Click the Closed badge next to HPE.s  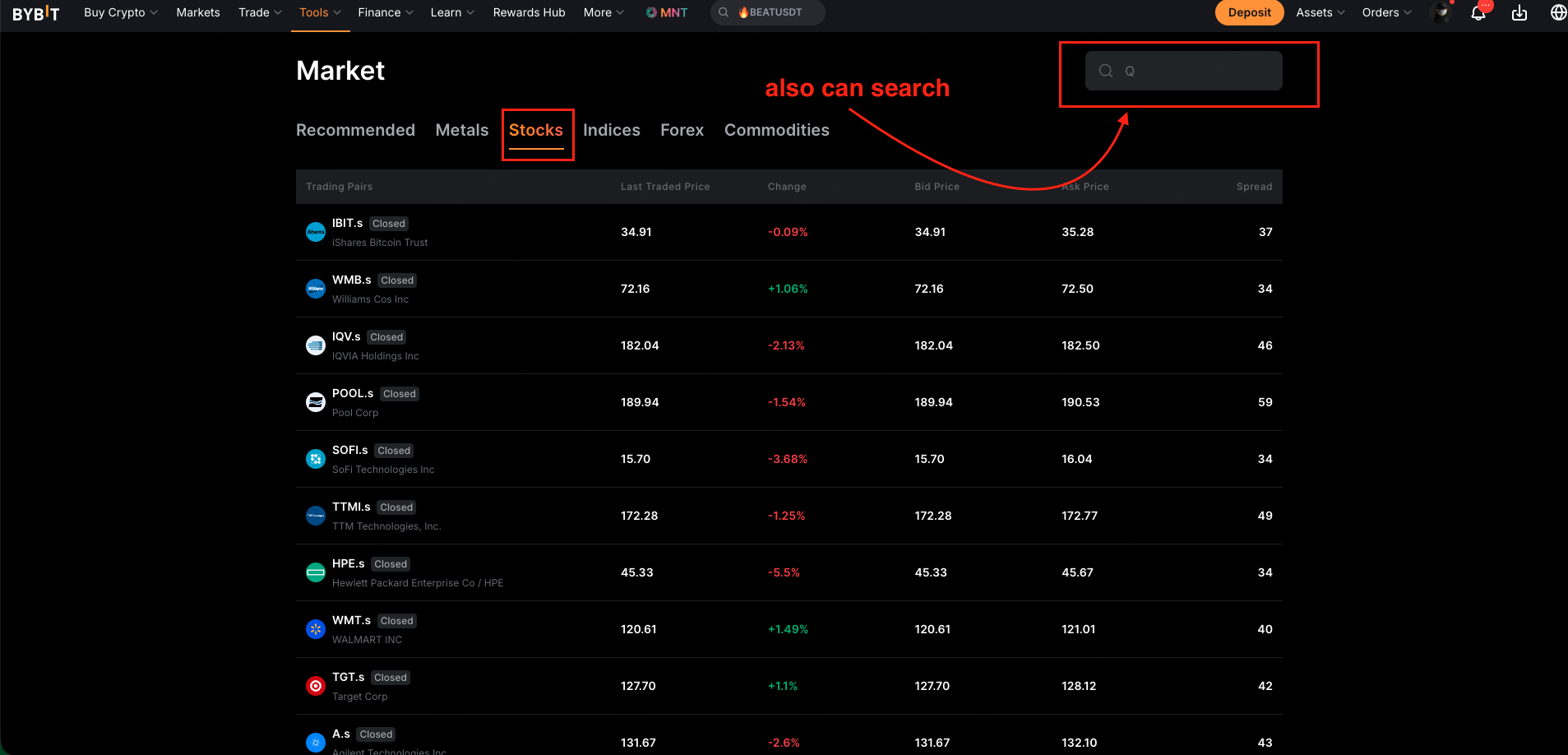point(391,564)
